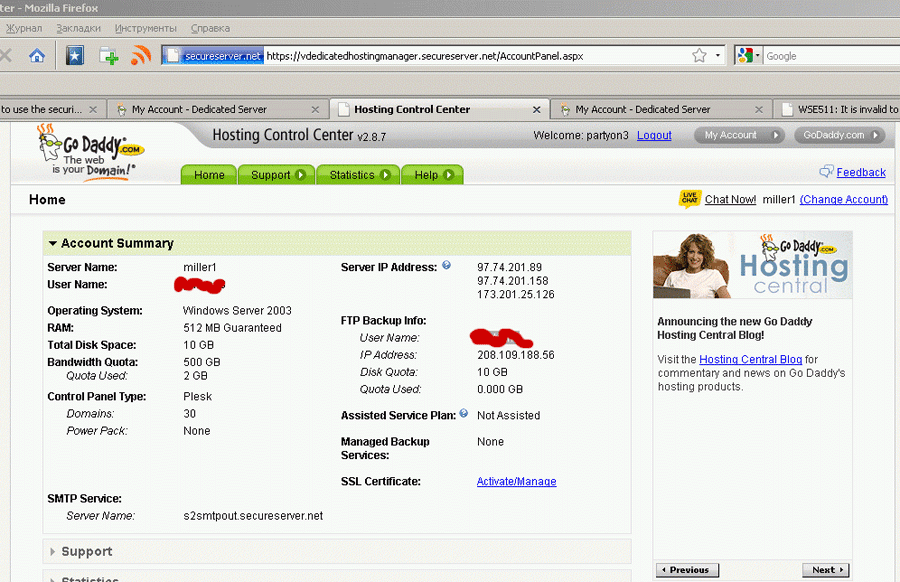This screenshot has height=582, width=900.
Task: Click the My Account header button
Action: click(x=739, y=135)
